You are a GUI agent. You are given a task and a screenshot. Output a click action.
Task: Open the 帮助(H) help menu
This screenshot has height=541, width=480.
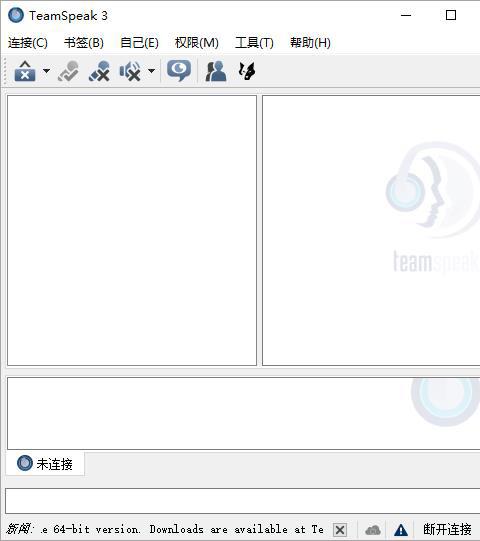pos(310,43)
